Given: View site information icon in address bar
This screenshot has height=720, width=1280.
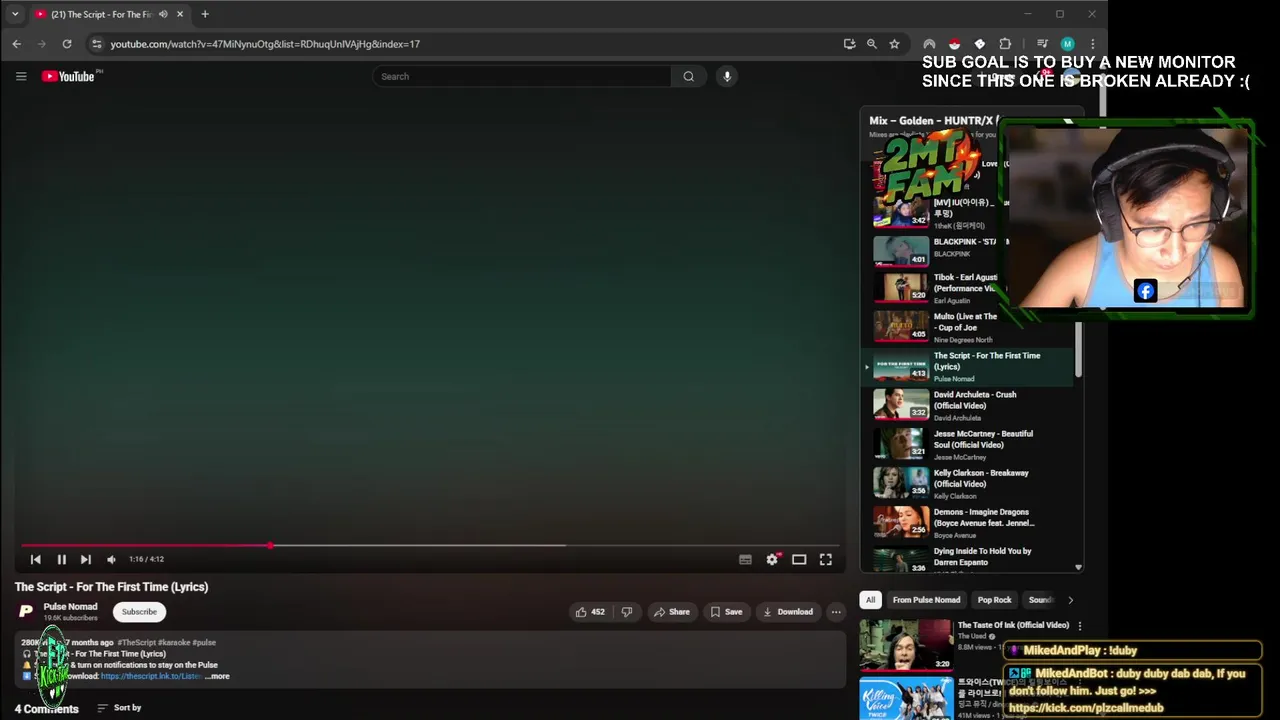Looking at the screenshot, I should pyautogui.click(x=96, y=44).
